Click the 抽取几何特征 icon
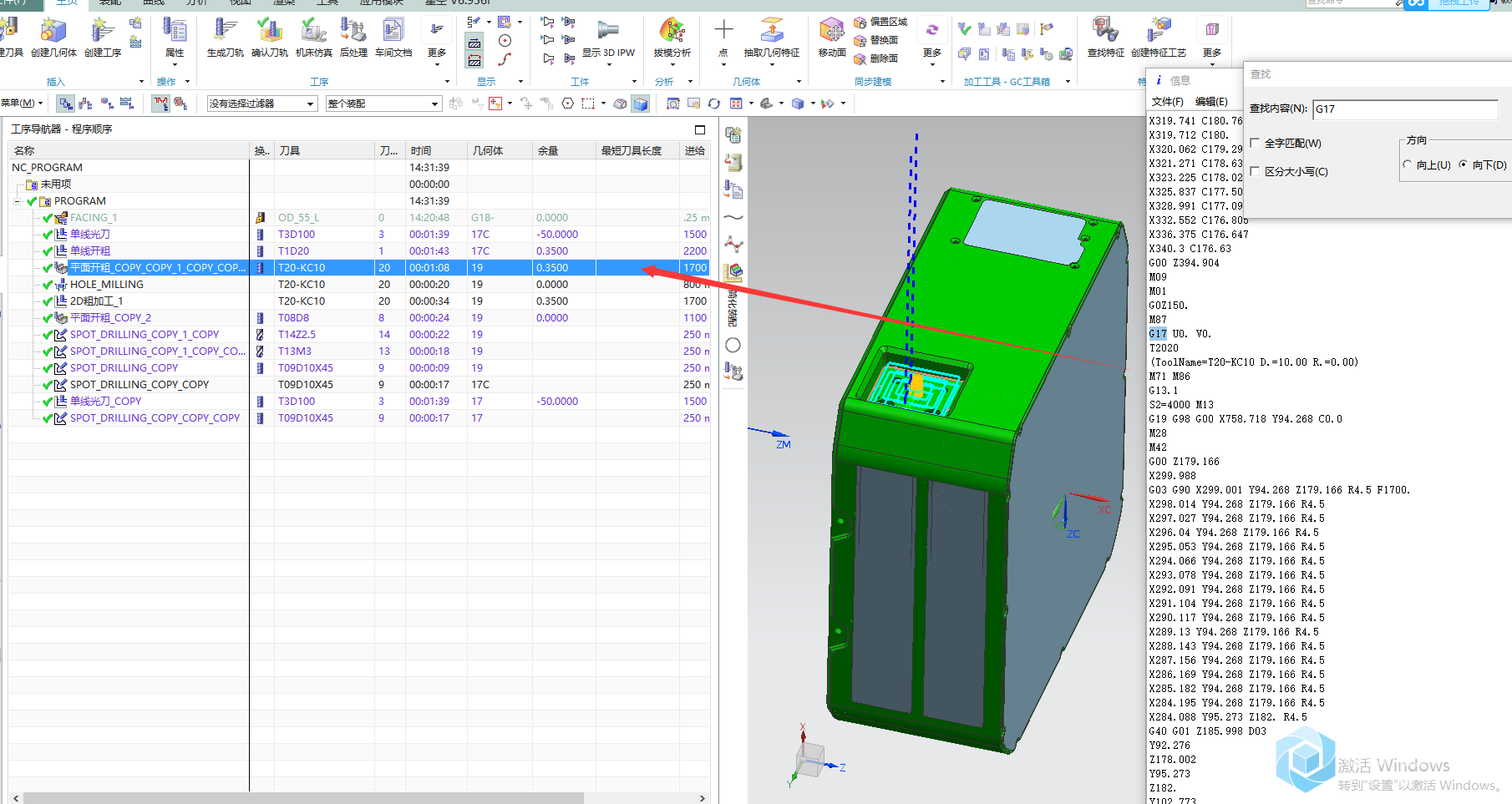1512x804 pixels. coord(772,32)
